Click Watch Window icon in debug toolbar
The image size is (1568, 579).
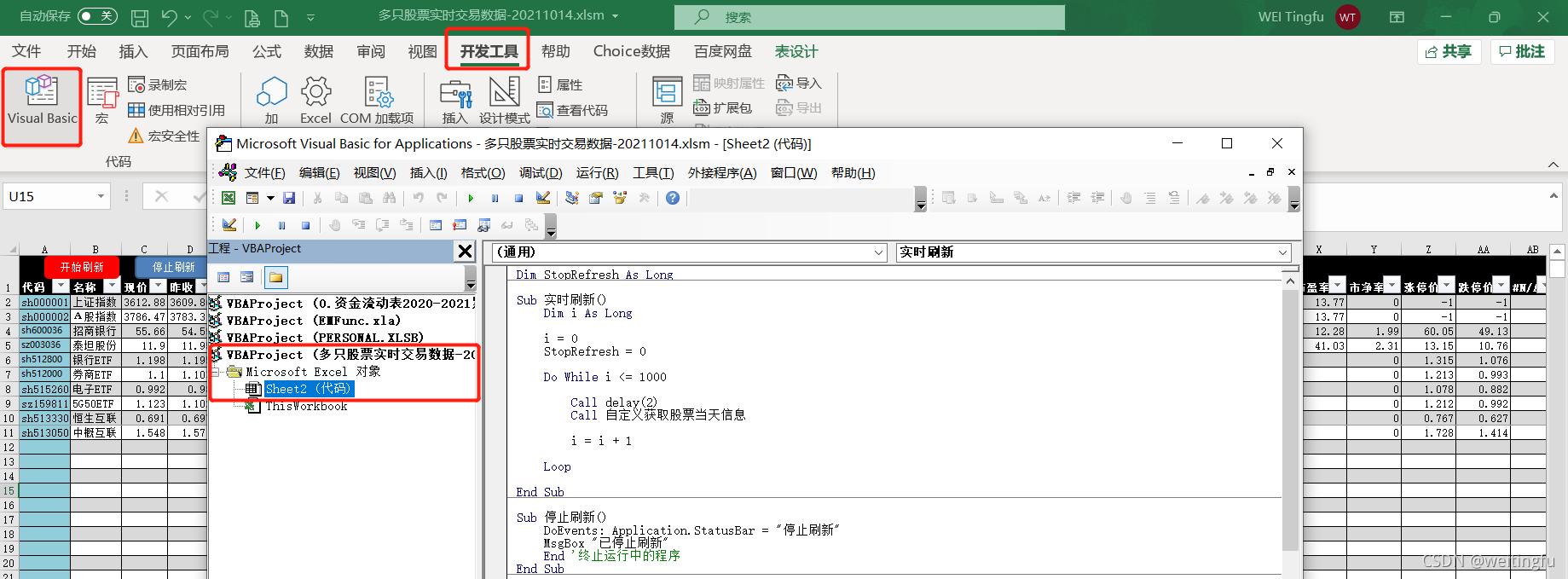[x=483, y=225]
